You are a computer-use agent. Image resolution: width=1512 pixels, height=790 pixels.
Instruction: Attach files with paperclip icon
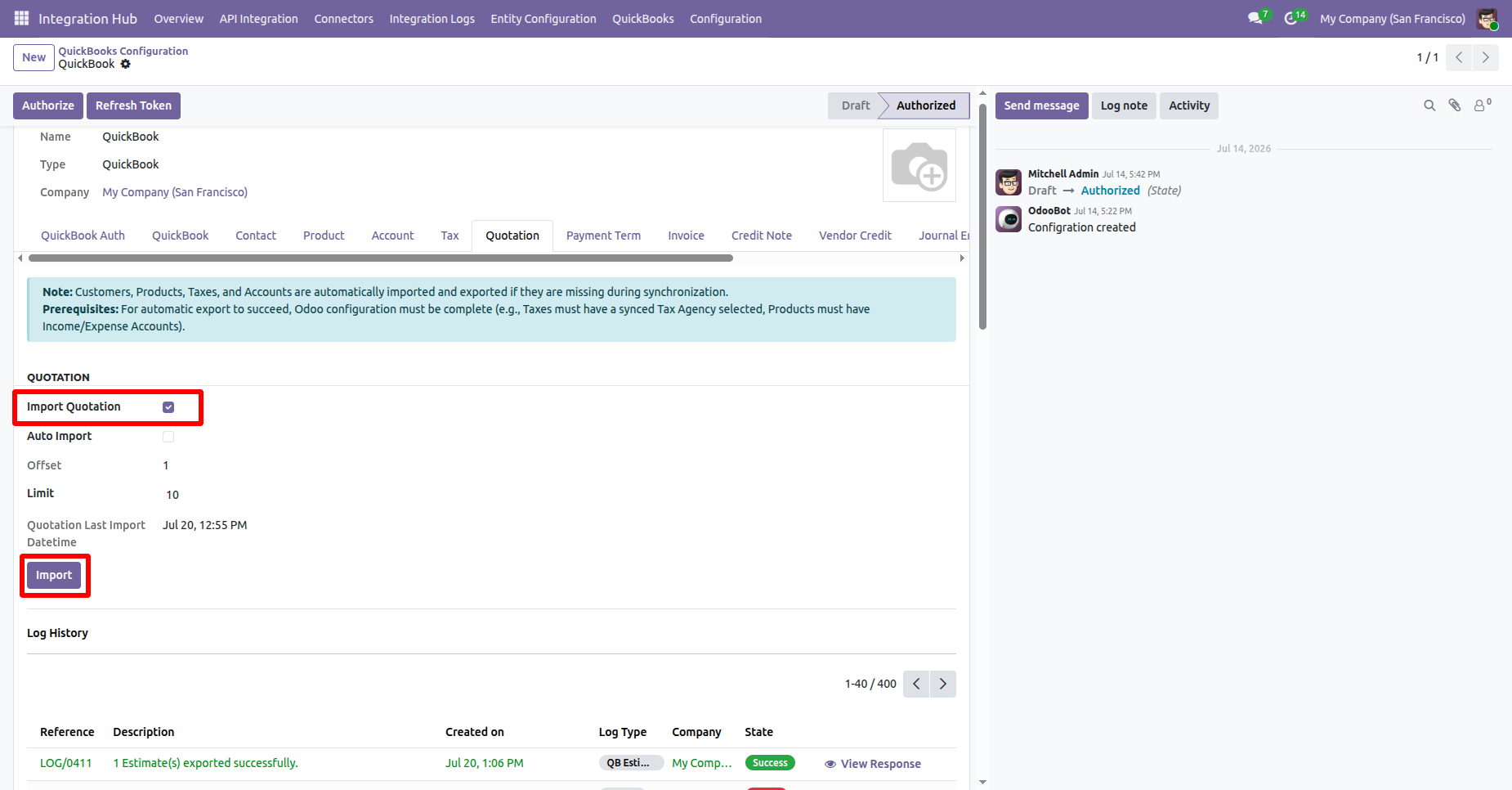1455,105
